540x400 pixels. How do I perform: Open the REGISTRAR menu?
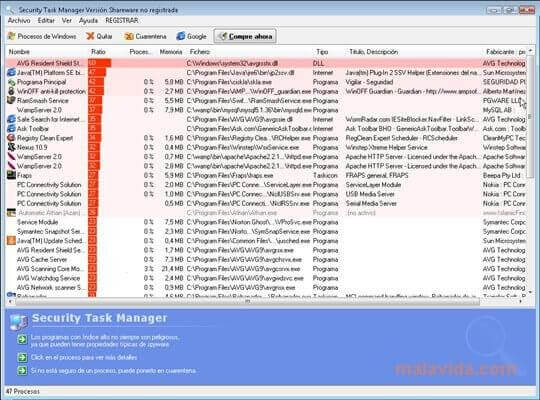(x=122, y=21)
